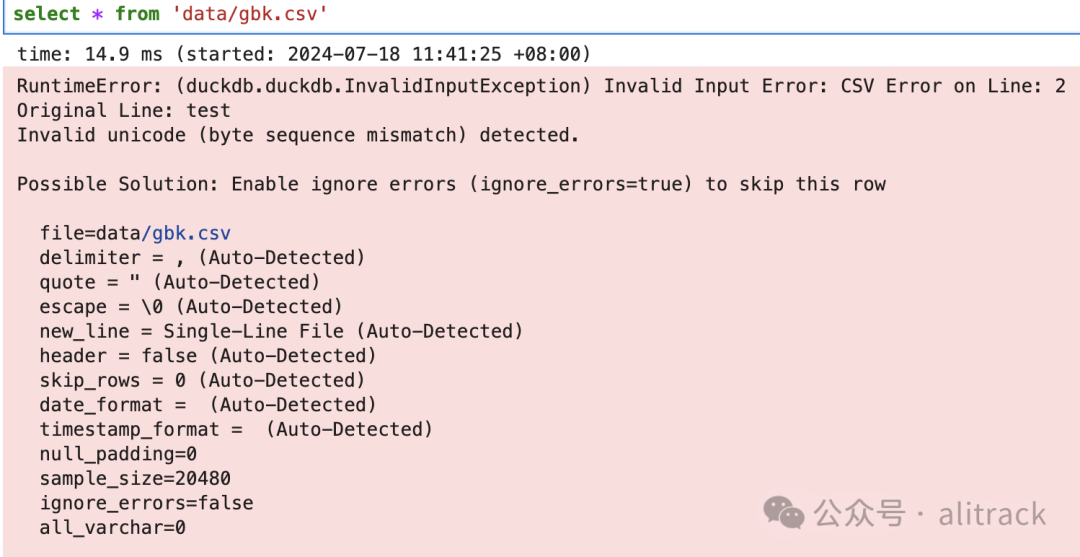This screenshot has width=1080, height=557.
Task: Click the execution time line showing 14.9 ms
Action: coord(304,53)
